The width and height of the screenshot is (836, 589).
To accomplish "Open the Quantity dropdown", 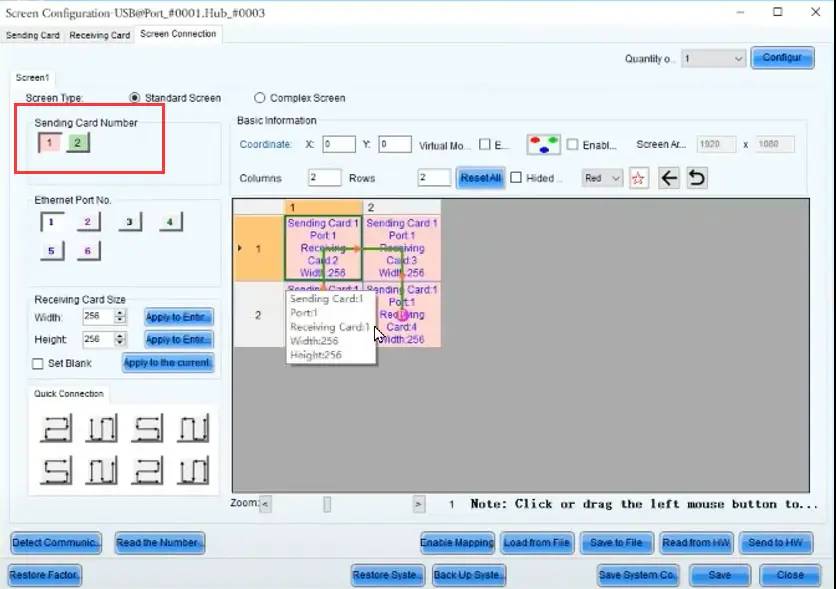I will click(713, 59).
